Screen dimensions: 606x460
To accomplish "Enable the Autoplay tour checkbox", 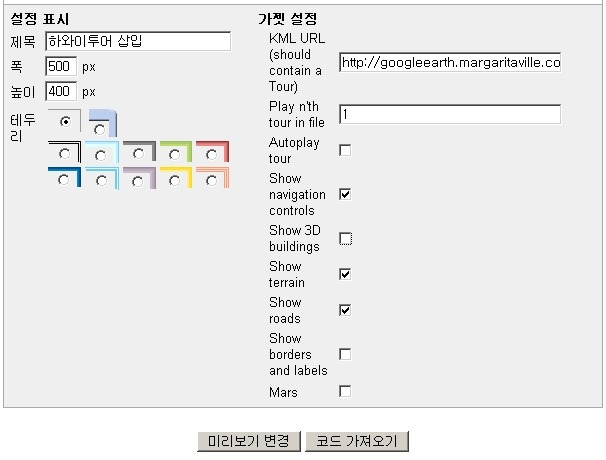I will (345, 150).
